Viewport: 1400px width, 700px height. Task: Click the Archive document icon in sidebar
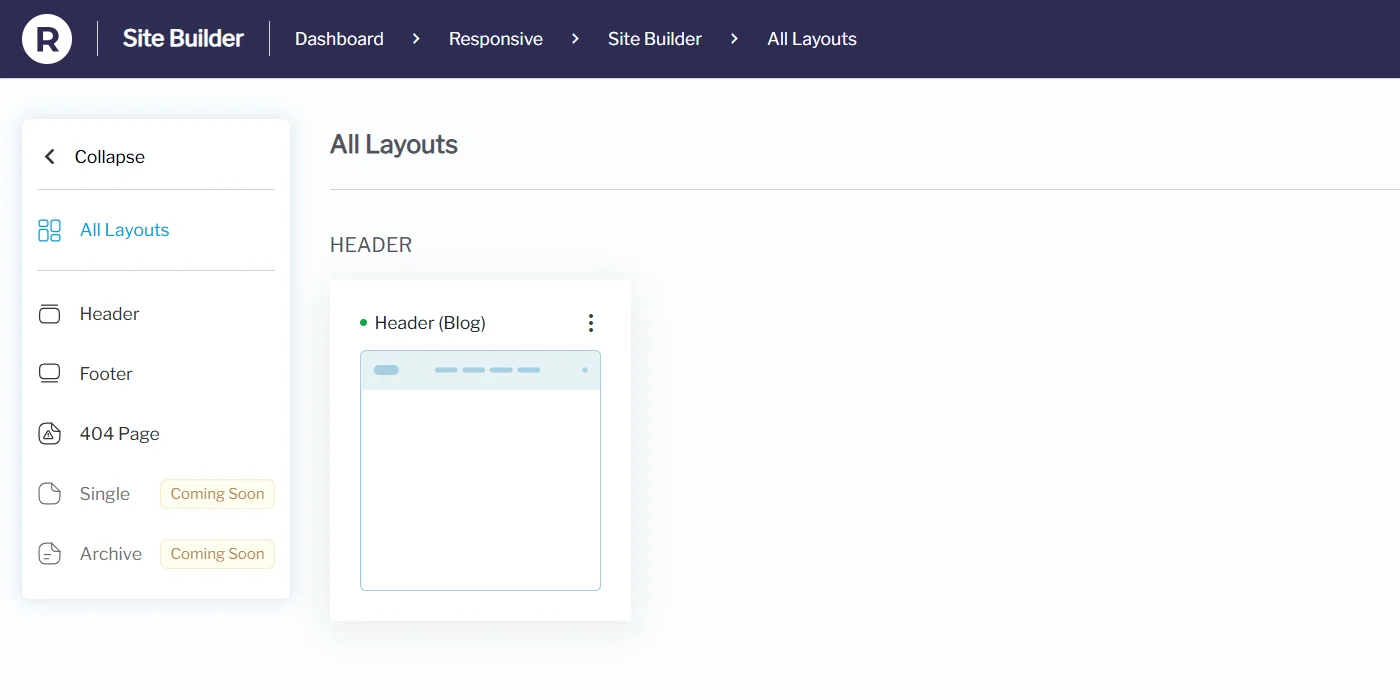[x=49, y=554]
